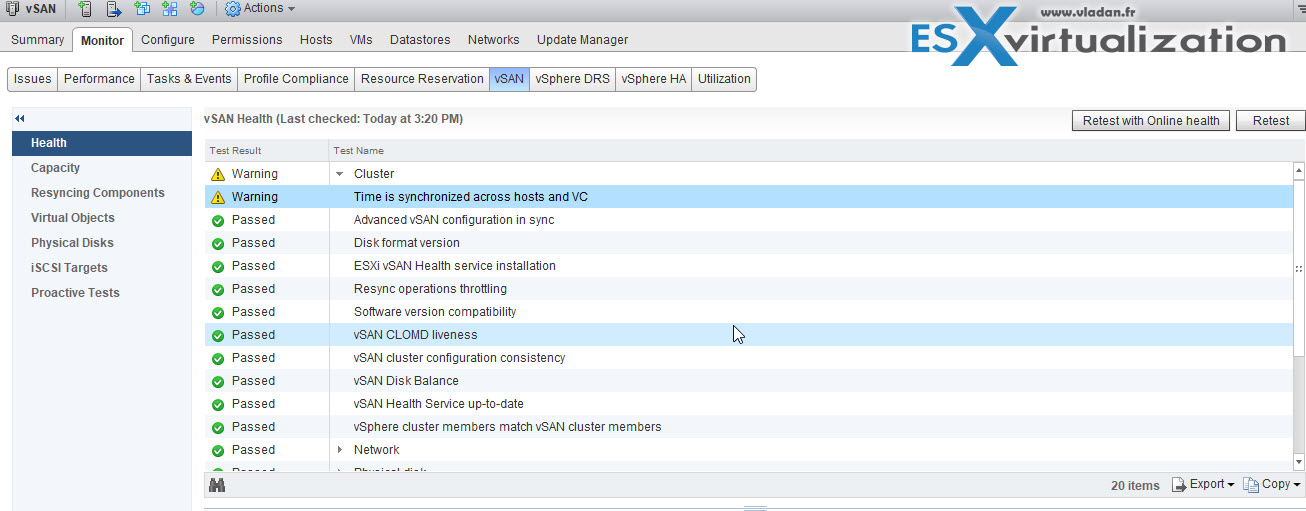Select the Resource Reservation sub-tab
This screenshot has height=511, width=1306.
[x=422, y=79]
